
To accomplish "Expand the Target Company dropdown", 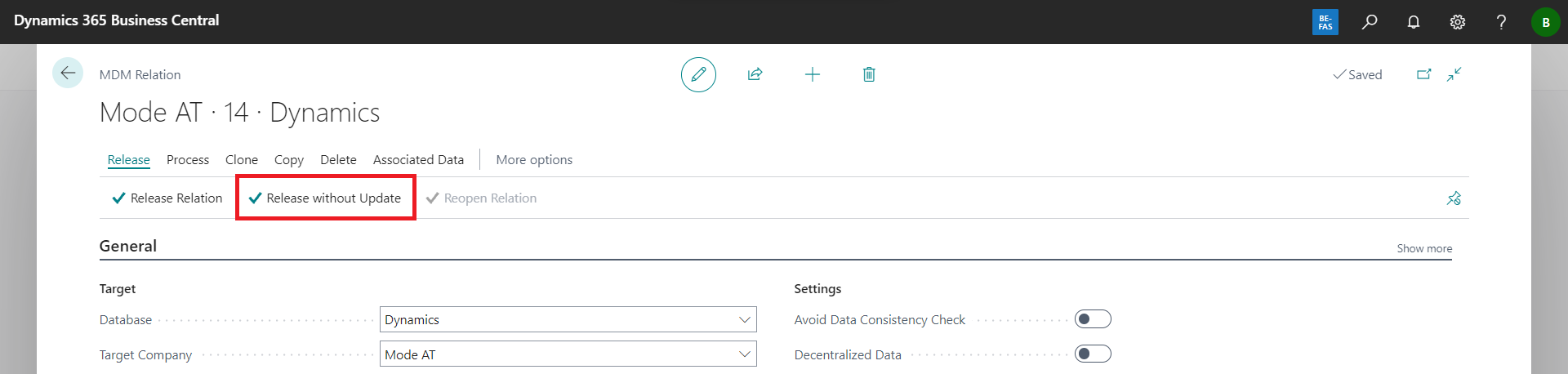I will pyautogui.click(x=745, y=354).
